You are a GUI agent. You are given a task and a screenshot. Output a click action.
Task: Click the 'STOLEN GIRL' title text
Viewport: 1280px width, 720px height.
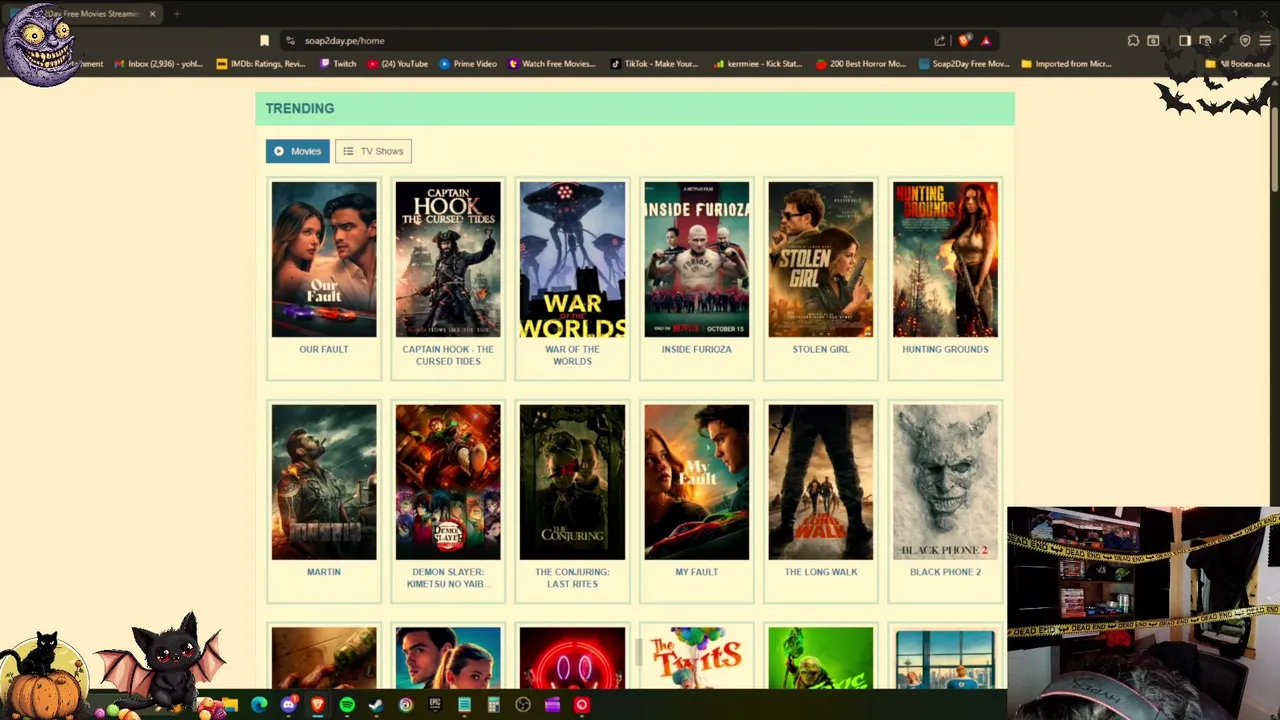821,349
